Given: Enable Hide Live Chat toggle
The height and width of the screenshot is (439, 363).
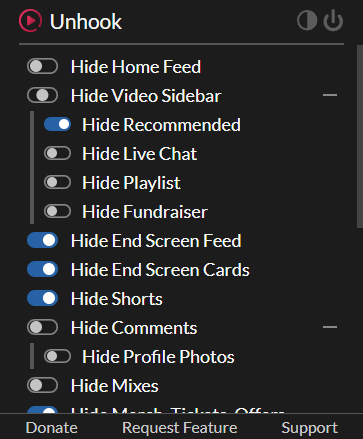Looking at the screenshot, I should [57, 153].
